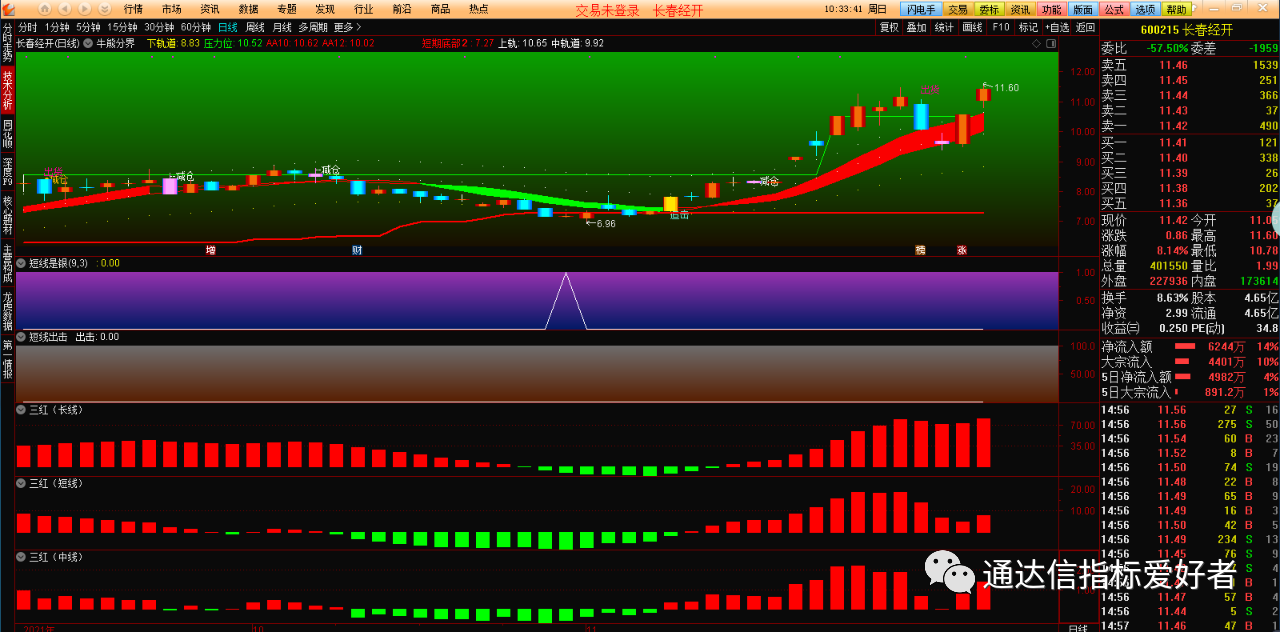Click the back arrow navigation icon

tap(65, 9)
